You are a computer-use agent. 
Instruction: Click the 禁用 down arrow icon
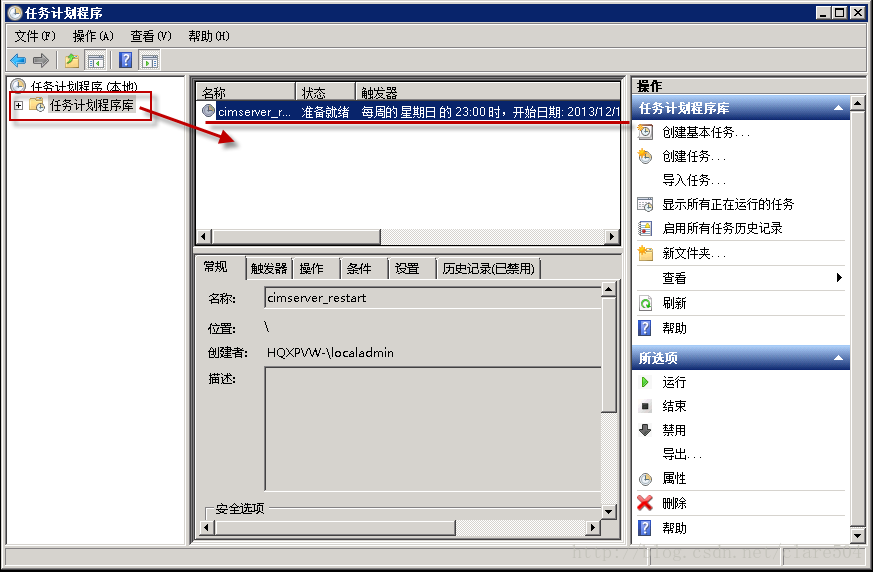point(645,430)
